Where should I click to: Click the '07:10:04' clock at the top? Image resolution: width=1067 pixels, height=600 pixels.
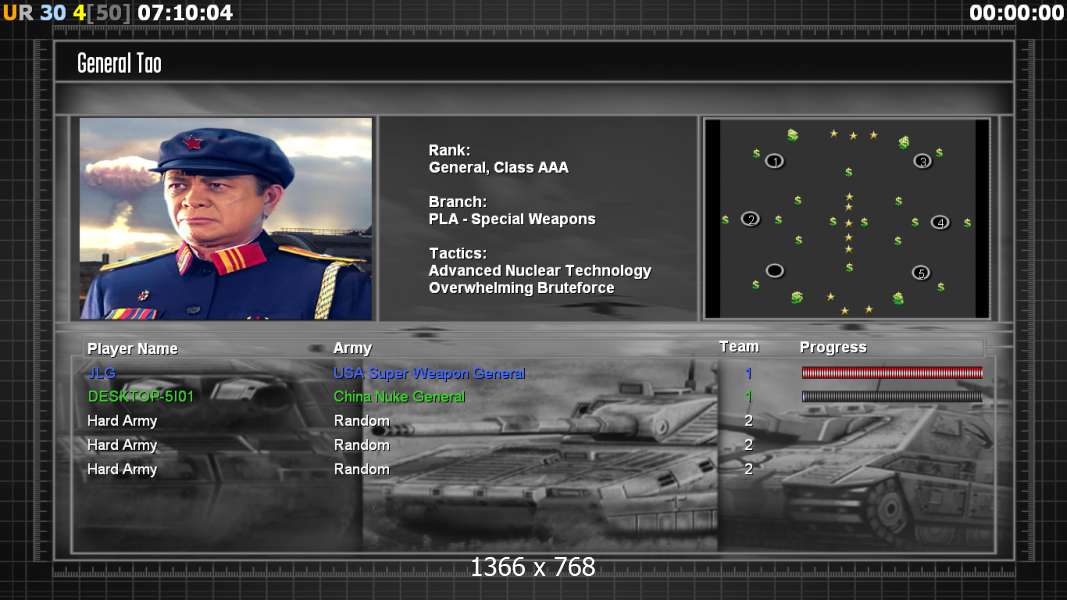click(185, 12)
